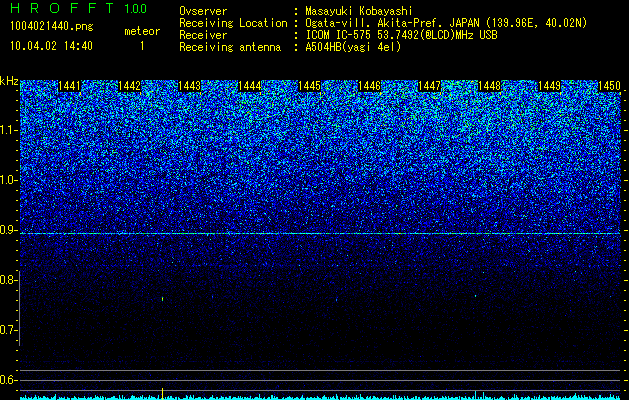Click the meteor echo spot near 1442
Image resolution: width=629 pixels, height=400 pixels.
click(162, 299)
